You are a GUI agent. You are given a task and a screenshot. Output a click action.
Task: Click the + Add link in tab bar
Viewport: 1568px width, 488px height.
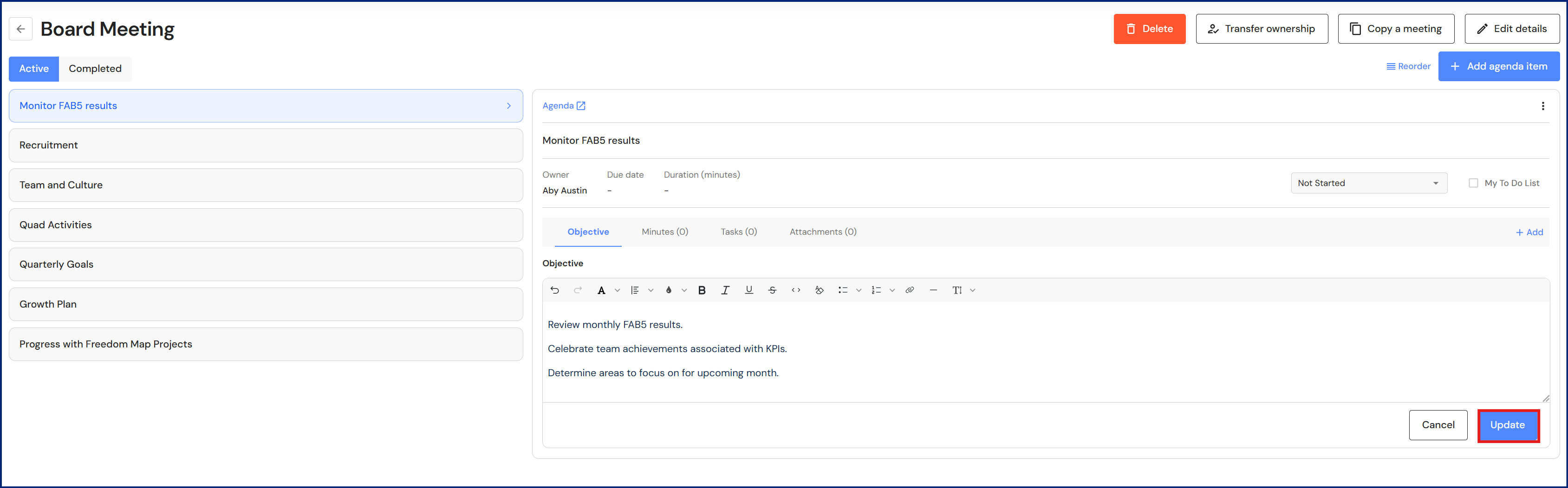(x=1529, y=232)
